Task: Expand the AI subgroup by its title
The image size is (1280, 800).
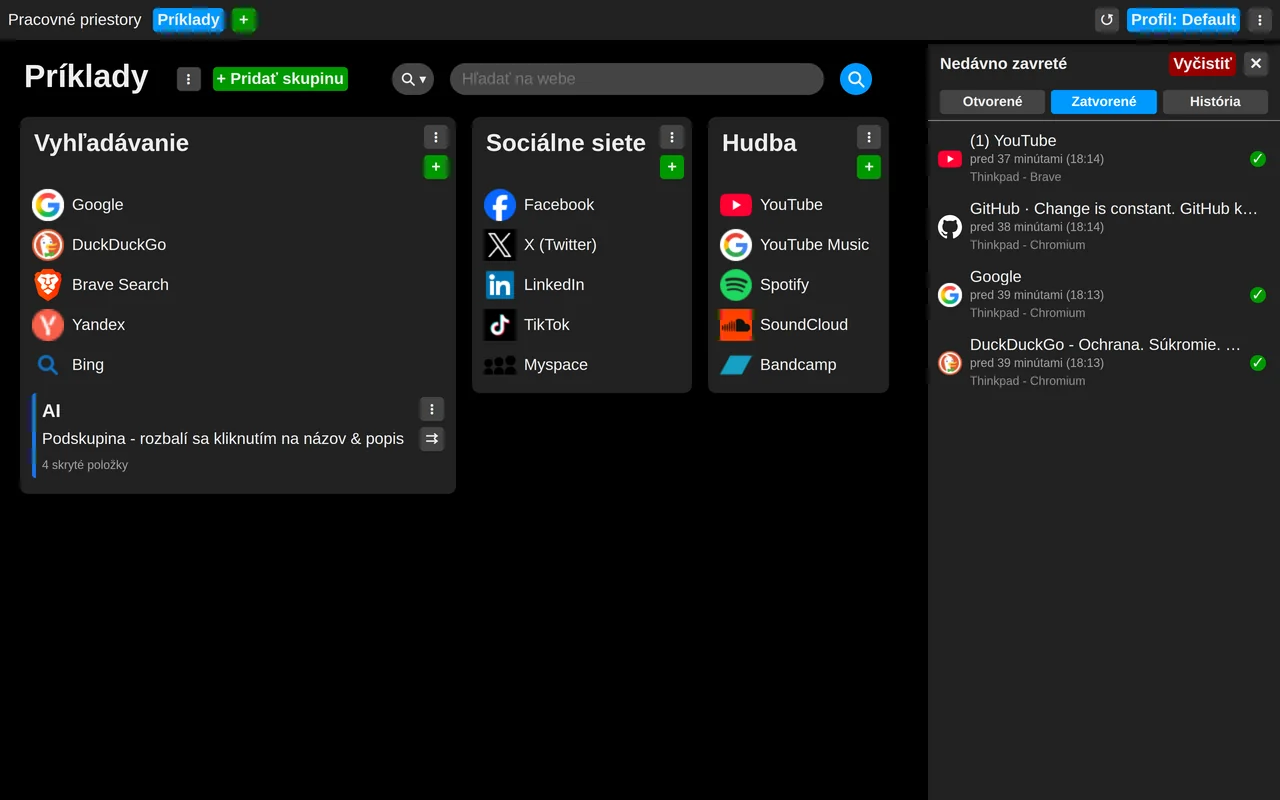Action: (x=51, y=411)
